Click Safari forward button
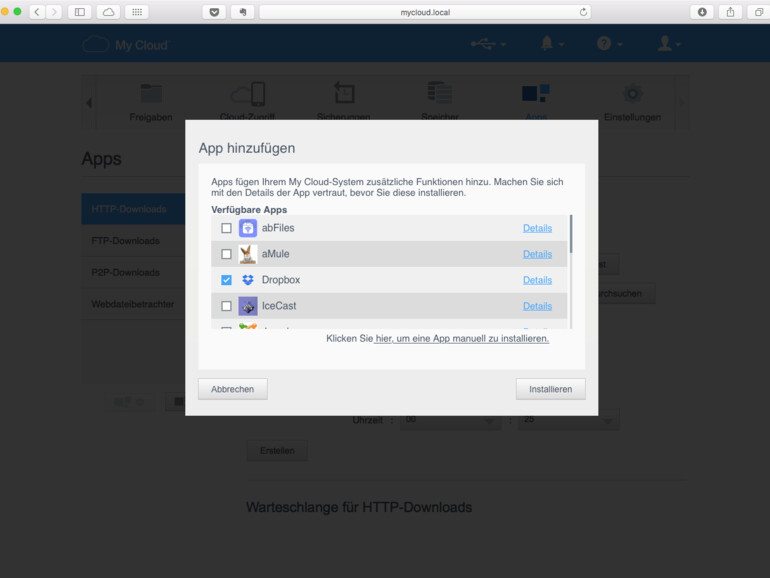 coord(54,12)
